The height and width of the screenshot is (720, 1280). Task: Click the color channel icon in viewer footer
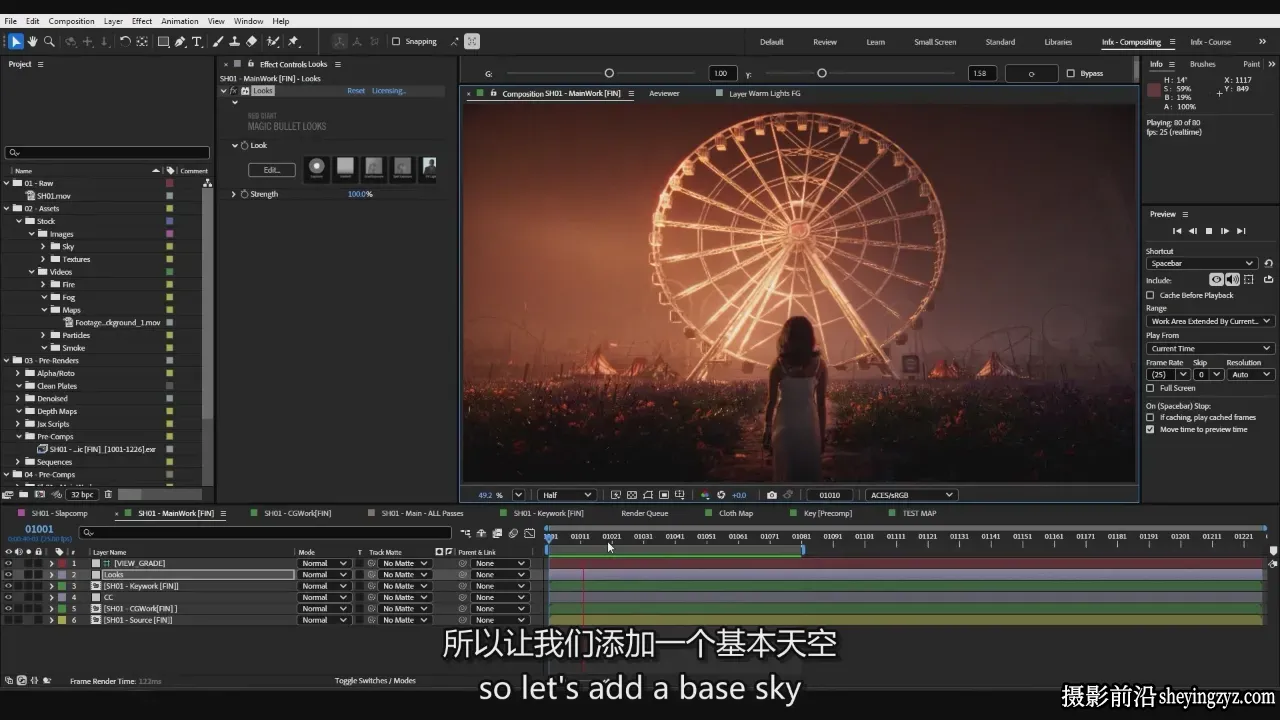[x=705, y=495]
